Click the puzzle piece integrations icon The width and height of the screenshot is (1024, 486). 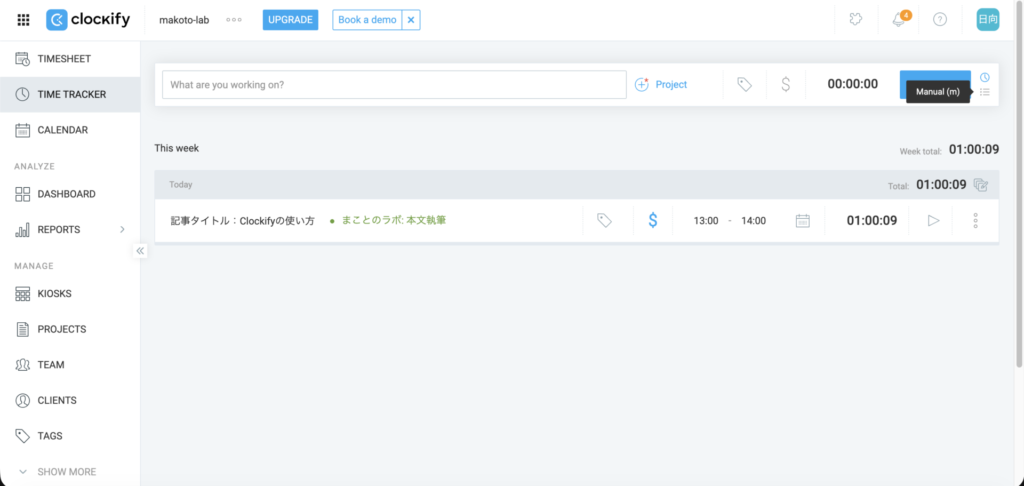click(x=856, y=20)
